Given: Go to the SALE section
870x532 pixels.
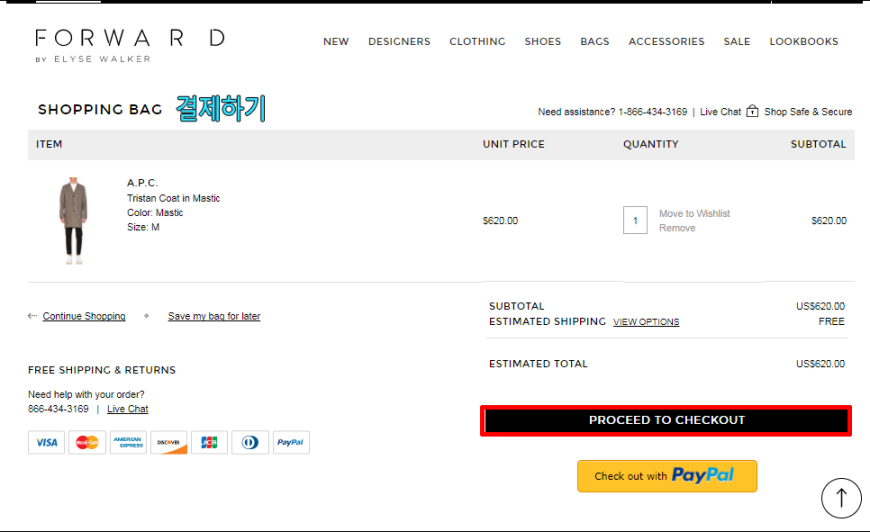Looking at the screenshot, I should (737, 42).
